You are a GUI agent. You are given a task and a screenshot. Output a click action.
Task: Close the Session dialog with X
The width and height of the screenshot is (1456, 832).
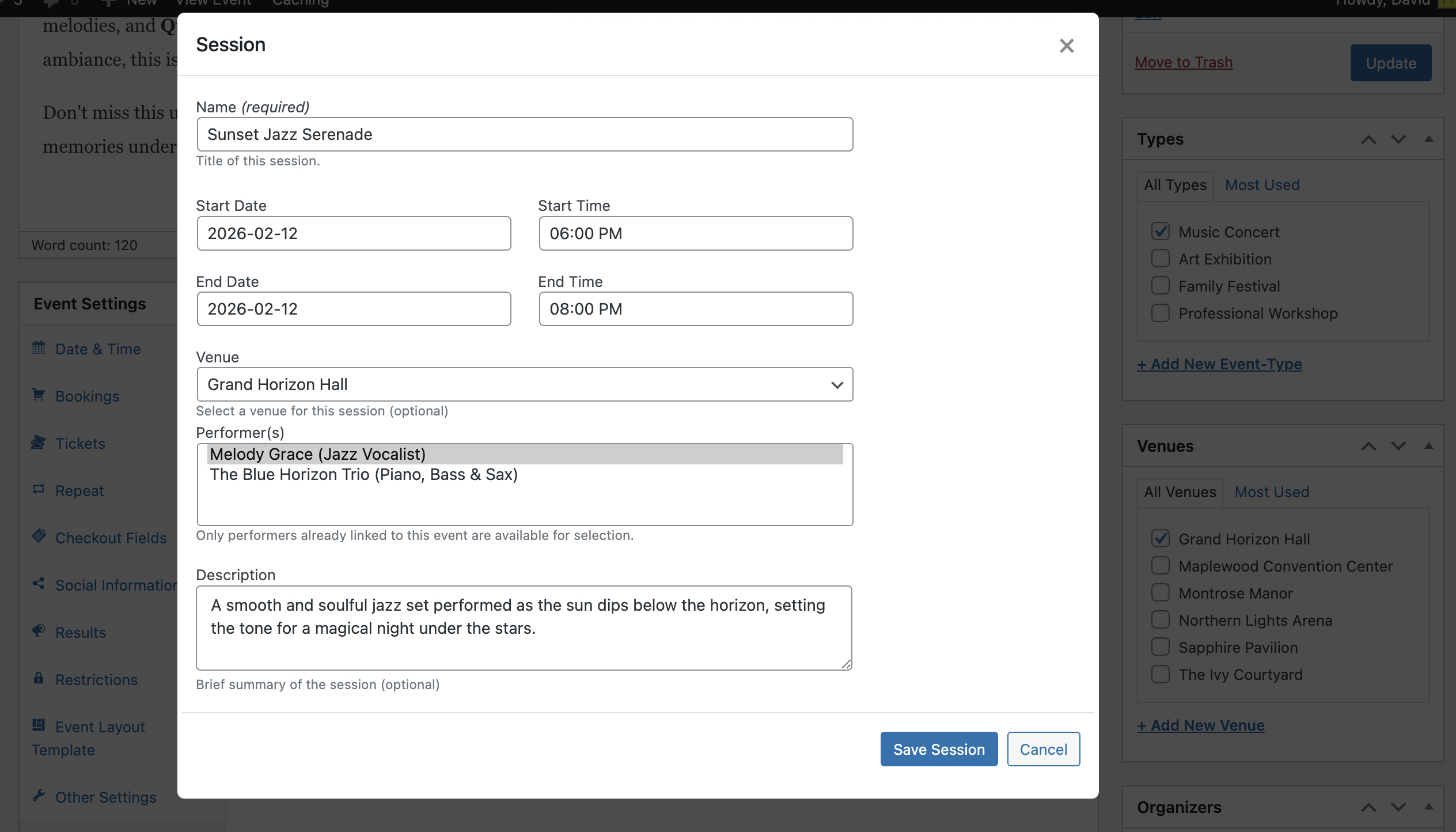tap(1066, 46)
